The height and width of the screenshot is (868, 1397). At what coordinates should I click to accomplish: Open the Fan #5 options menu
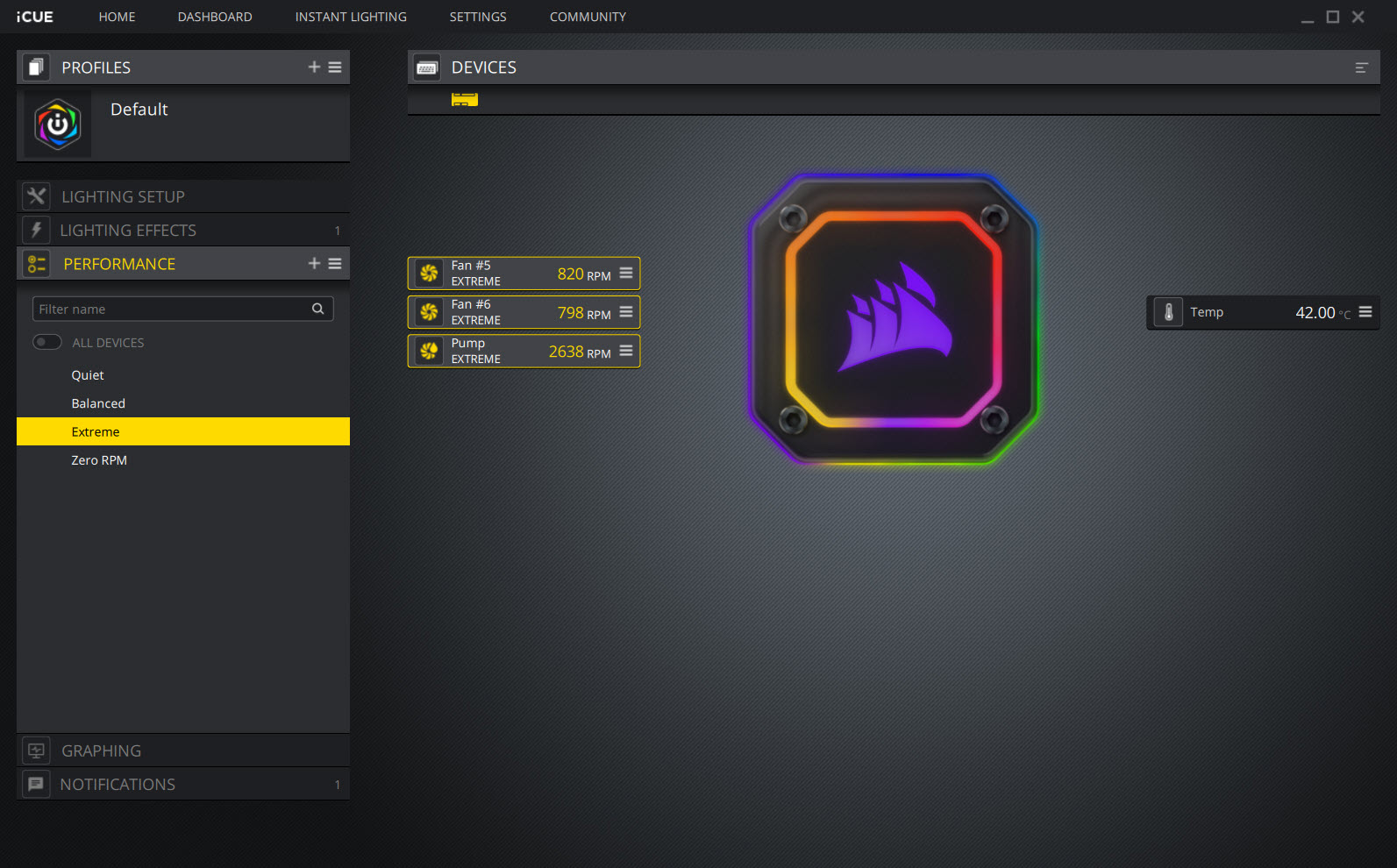point(626,273)
